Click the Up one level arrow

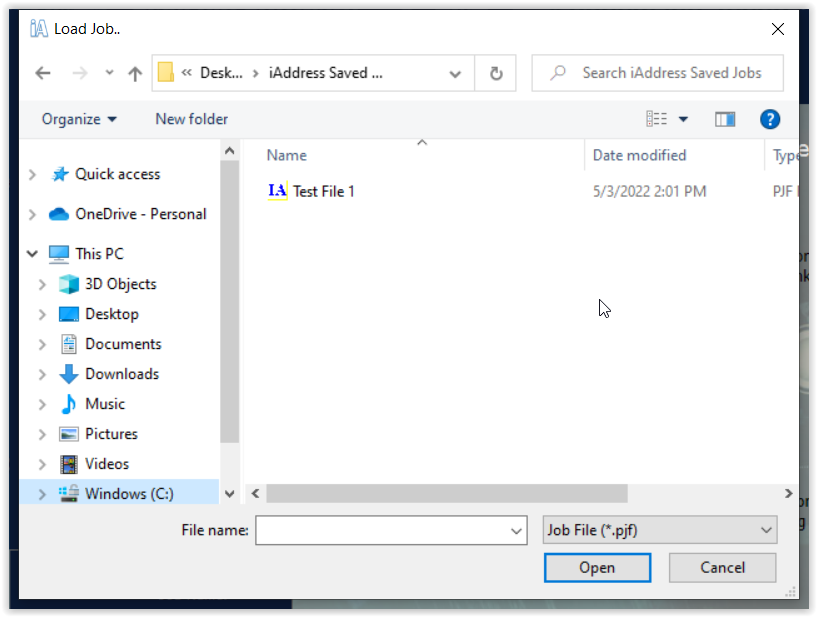point(135,73)
